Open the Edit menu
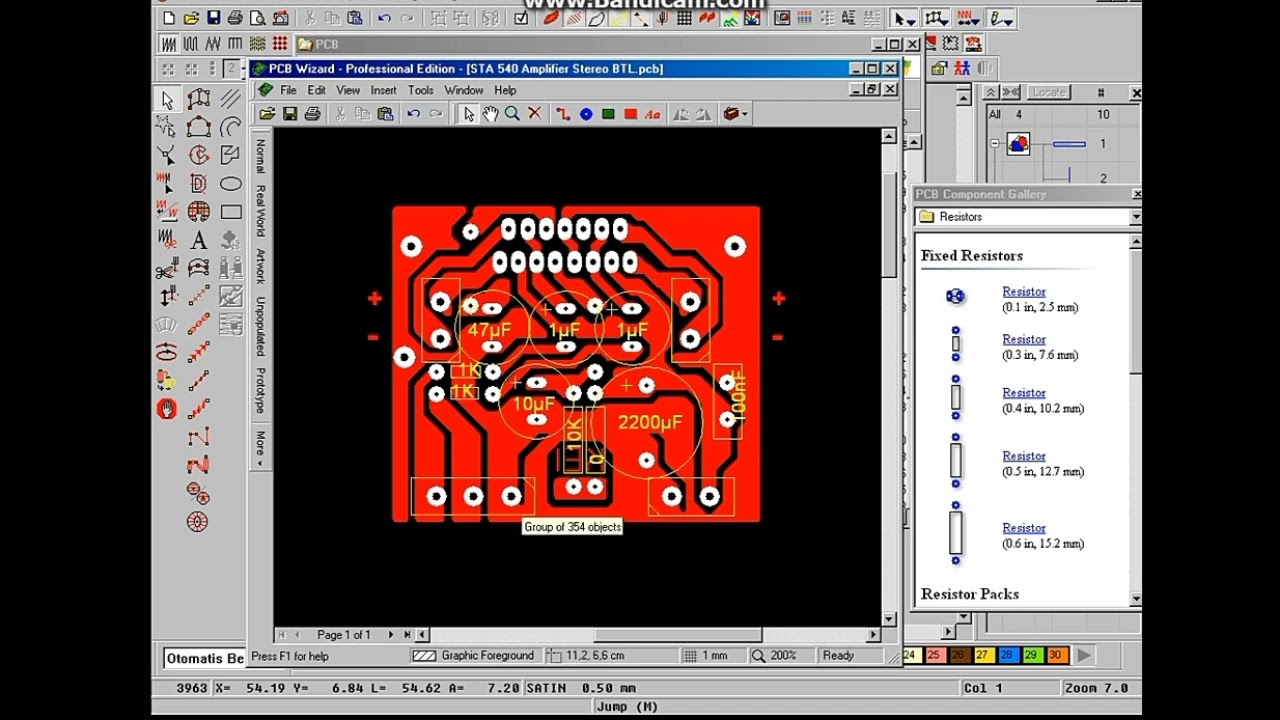Image resolution: width=1280 pixels, height=720 pixels. 316,90
